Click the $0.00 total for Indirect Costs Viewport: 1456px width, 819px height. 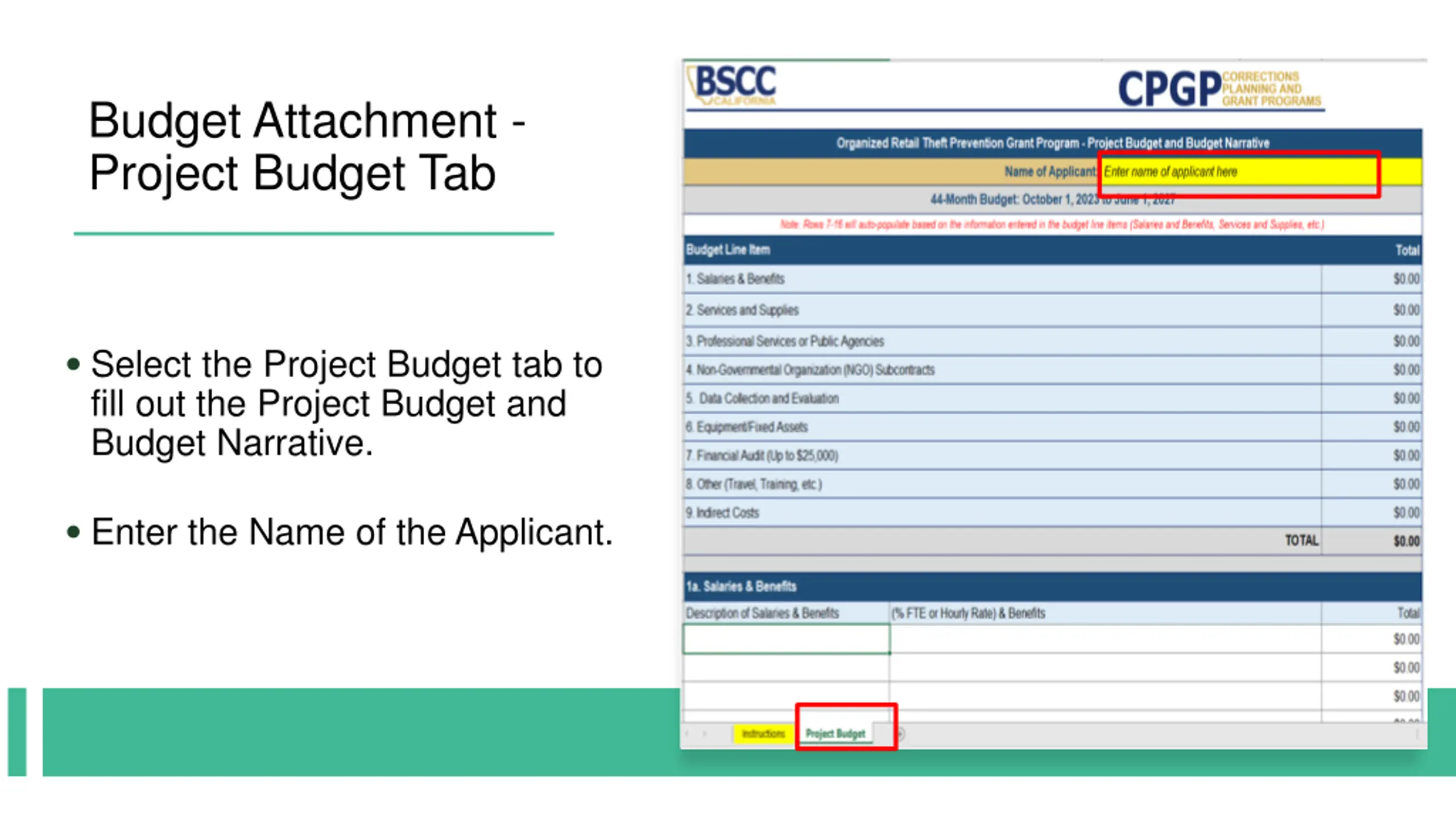click(1372, 513)
